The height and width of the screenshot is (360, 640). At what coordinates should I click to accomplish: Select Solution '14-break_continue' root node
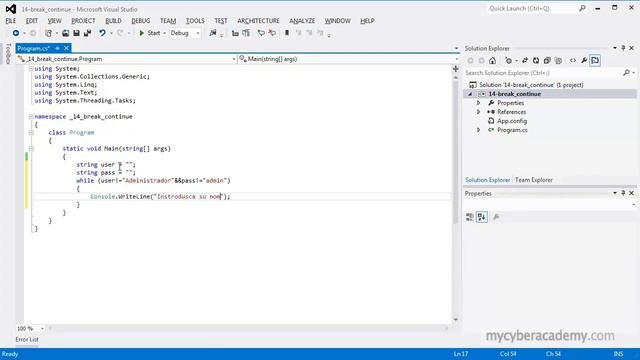pyautogui.click(x=531, y=85)
